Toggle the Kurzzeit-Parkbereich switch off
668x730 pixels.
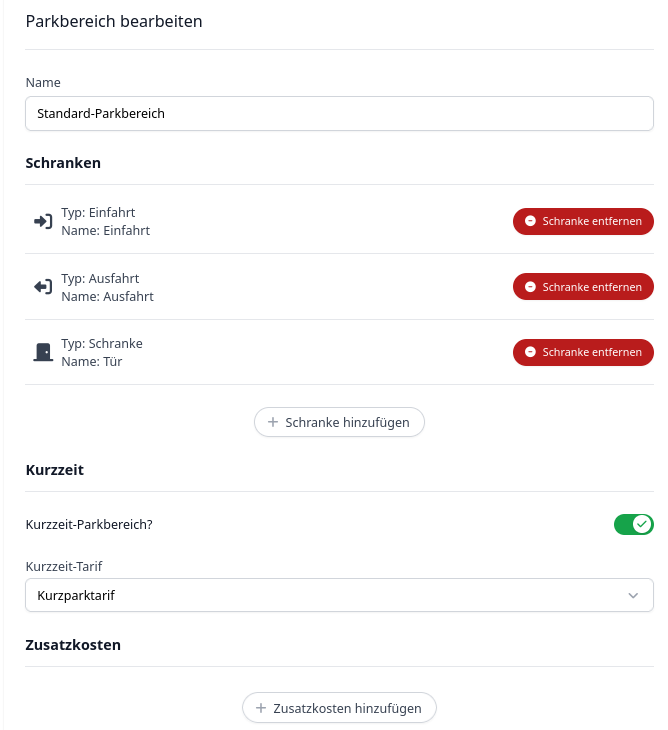[634, 525]
